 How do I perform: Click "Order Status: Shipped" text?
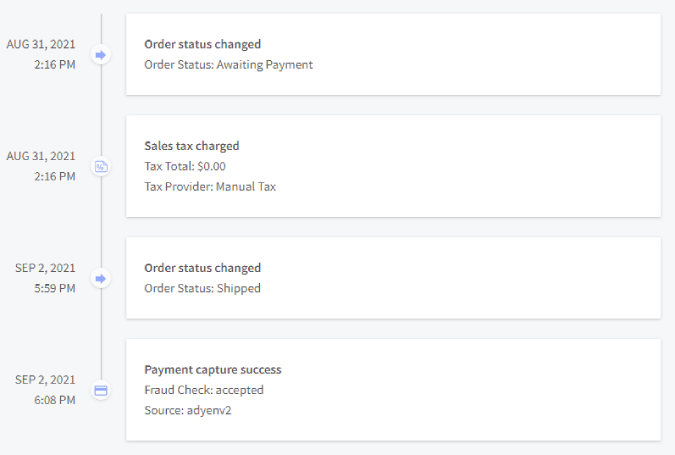[x=202, y=288]
